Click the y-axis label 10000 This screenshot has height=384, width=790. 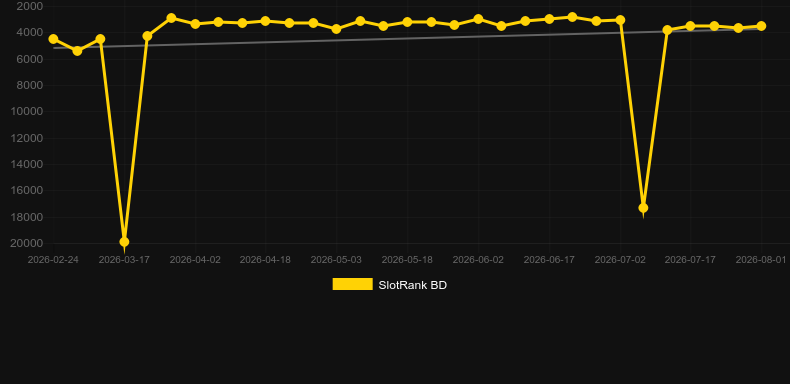[27, 111]
